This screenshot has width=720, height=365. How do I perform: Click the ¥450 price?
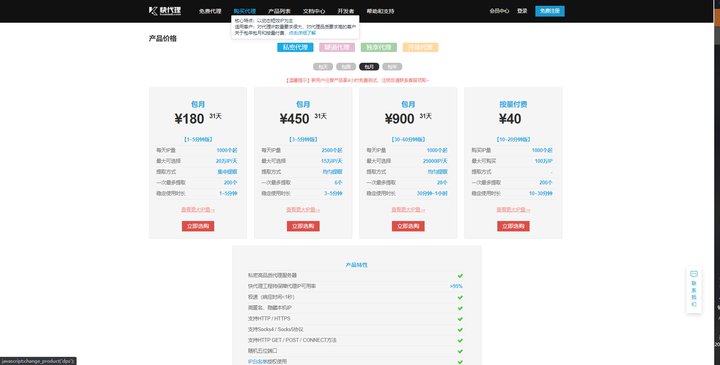pyautogui.click(x=294, y=119)
